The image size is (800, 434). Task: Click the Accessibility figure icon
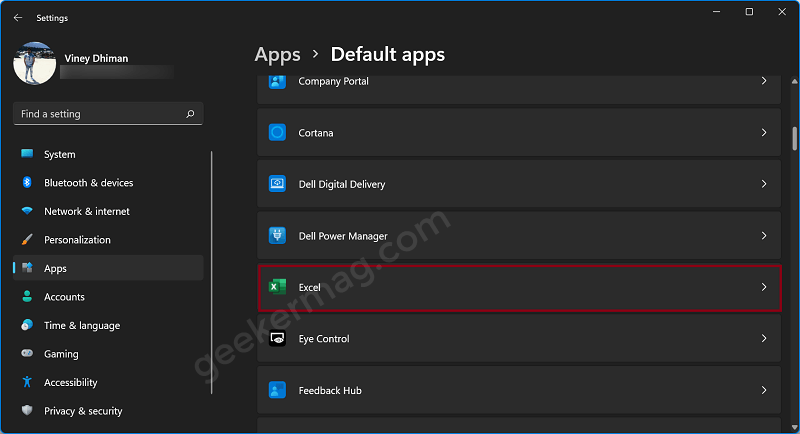pyautogui.click(x=27, y=381)
